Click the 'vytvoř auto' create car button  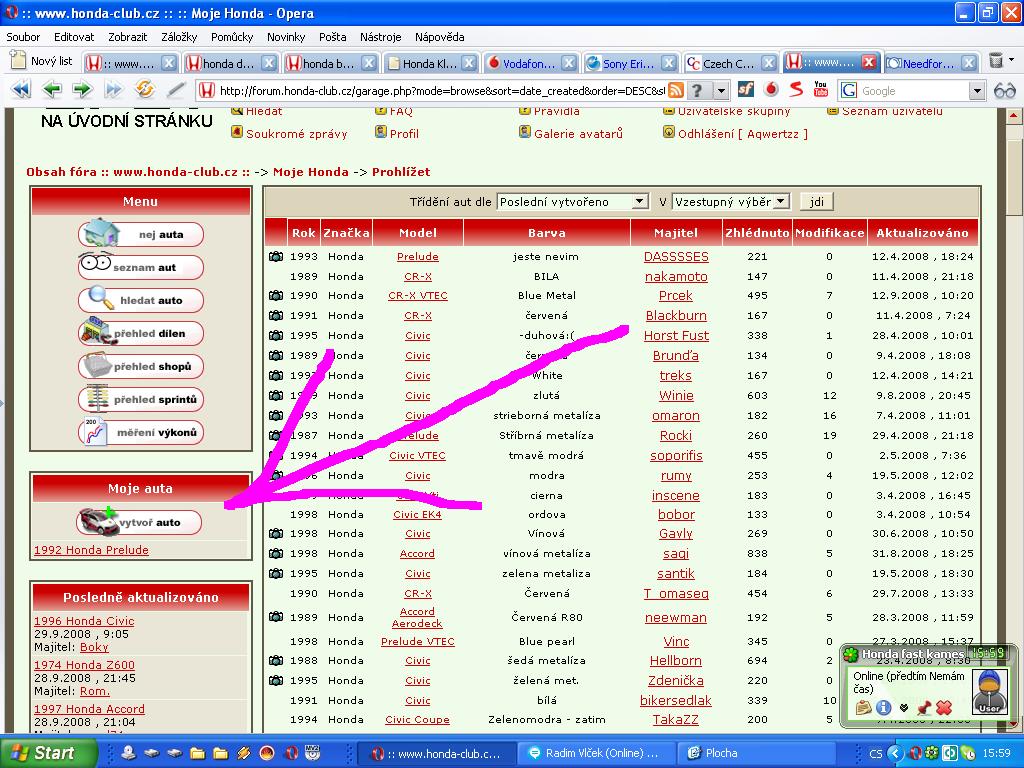point(140,522)
